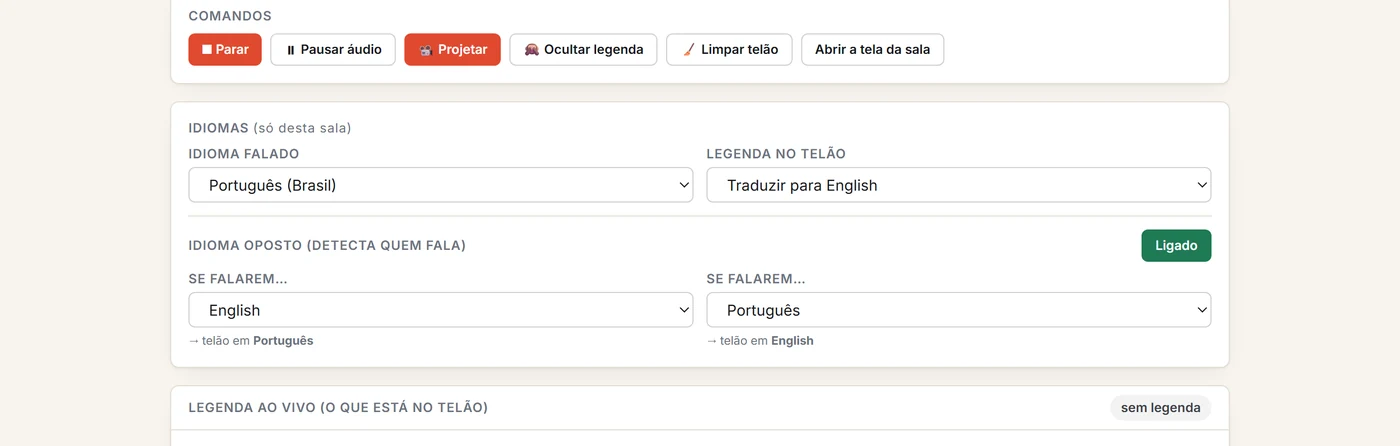Screen dimensions: 1400x446
Task: Toggle the green Ligado switch
Action: click(x=1176, y=246)
